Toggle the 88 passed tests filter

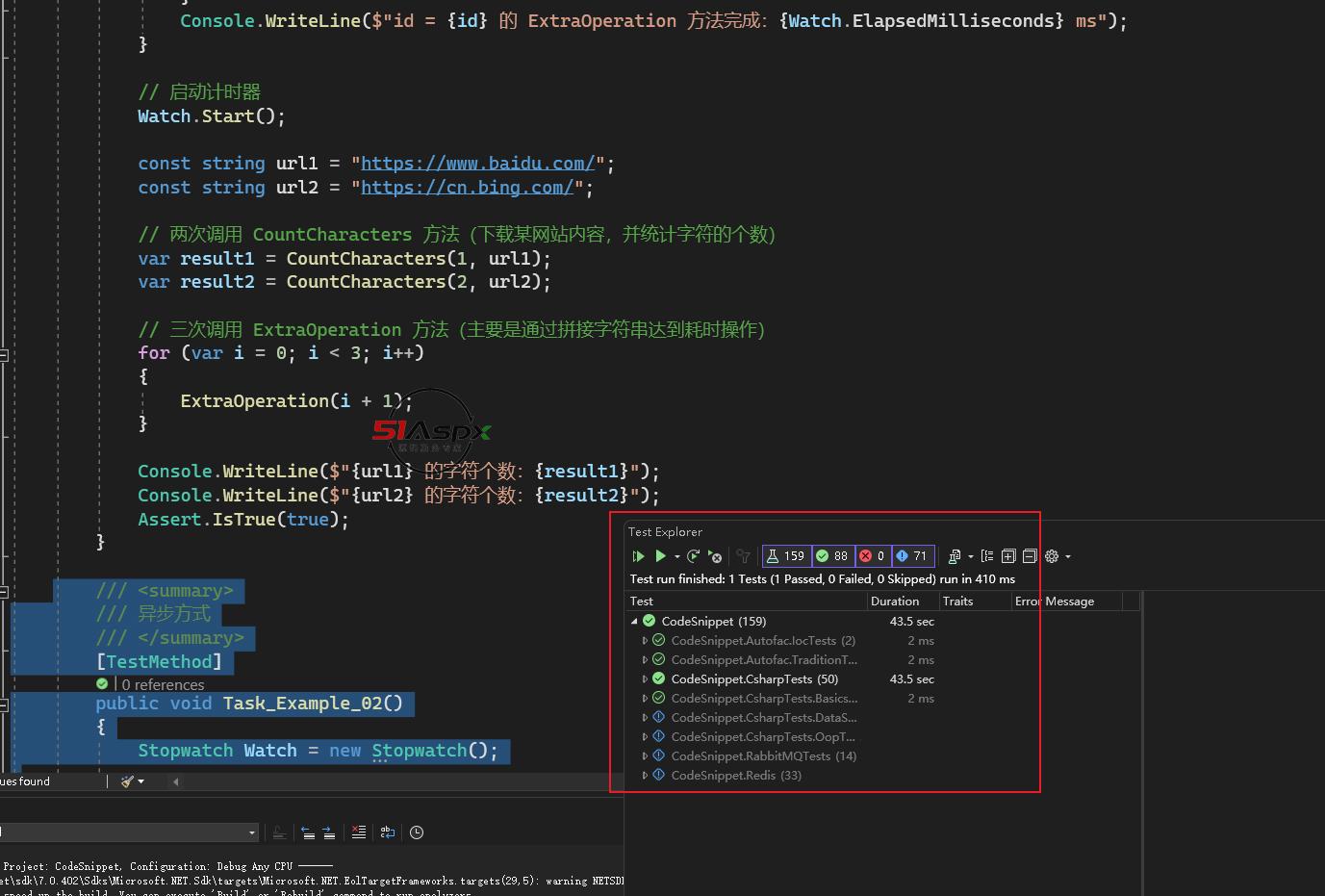pos(832,556)
